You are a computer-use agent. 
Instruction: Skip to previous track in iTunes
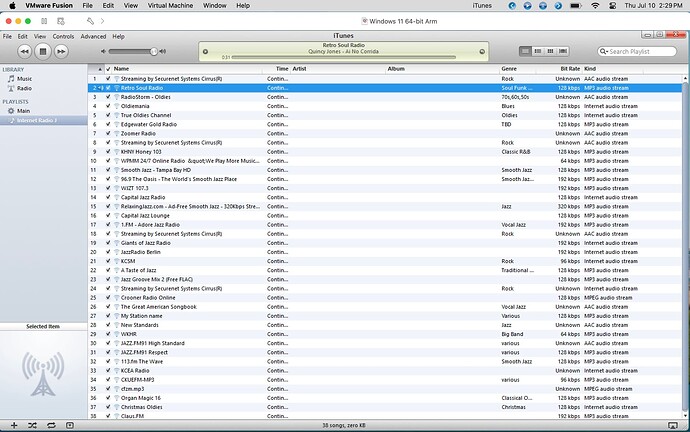tap(25, 51)
